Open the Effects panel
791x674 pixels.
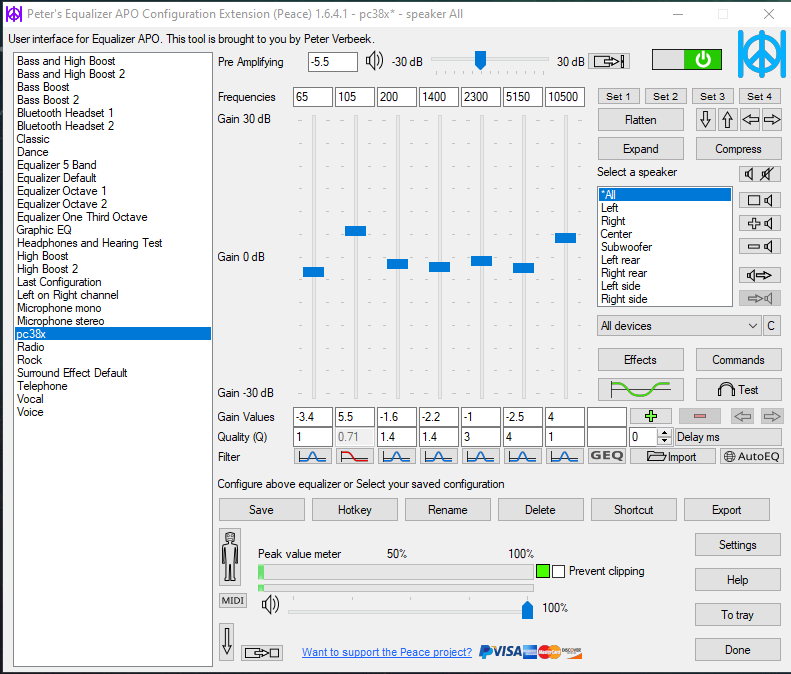coord(641,360)
